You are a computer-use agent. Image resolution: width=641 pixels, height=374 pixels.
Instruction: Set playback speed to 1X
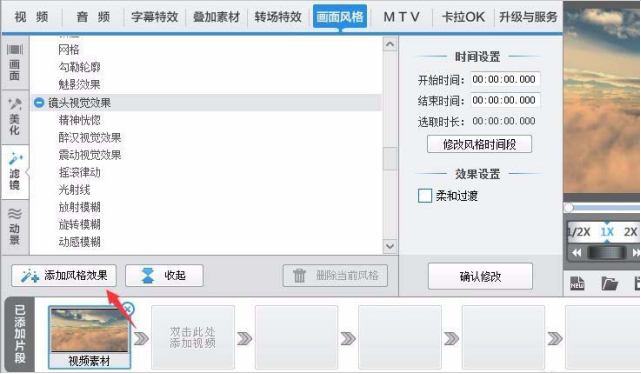click(x=607, y=232)
